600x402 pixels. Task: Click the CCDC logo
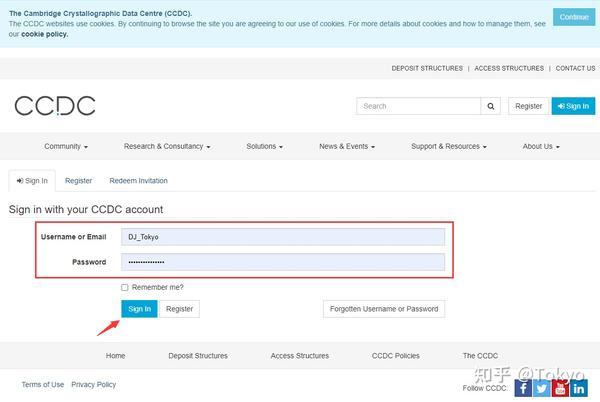point(55,106)
